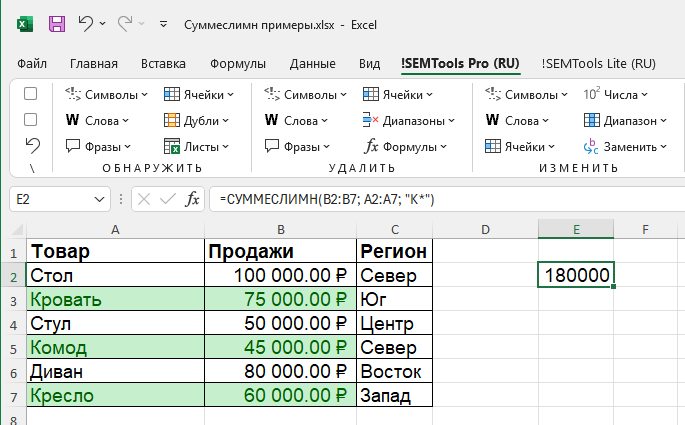Select the cell with 100 000.00 ₽

280,275
